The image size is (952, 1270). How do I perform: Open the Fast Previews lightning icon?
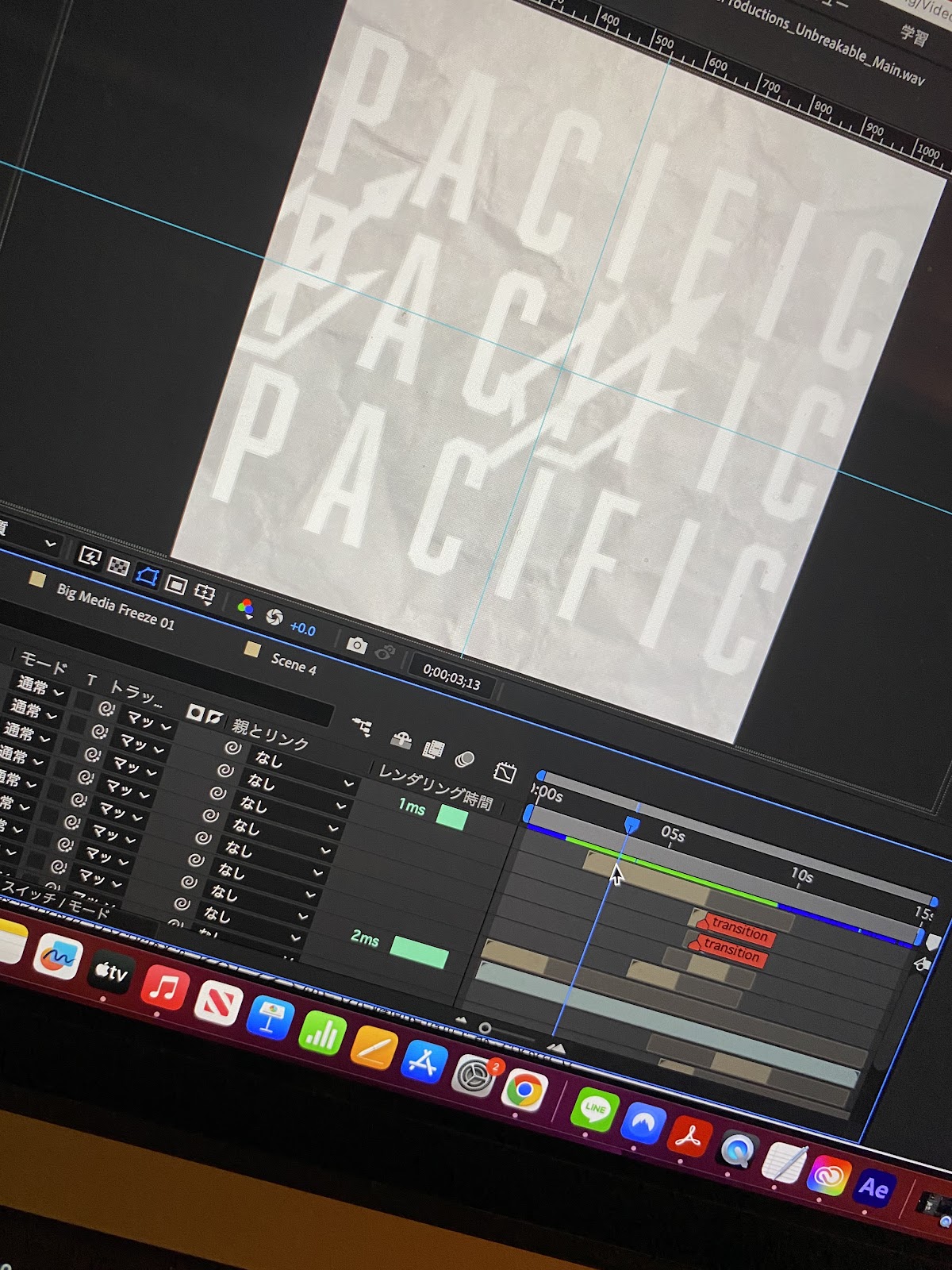point(89,556)
